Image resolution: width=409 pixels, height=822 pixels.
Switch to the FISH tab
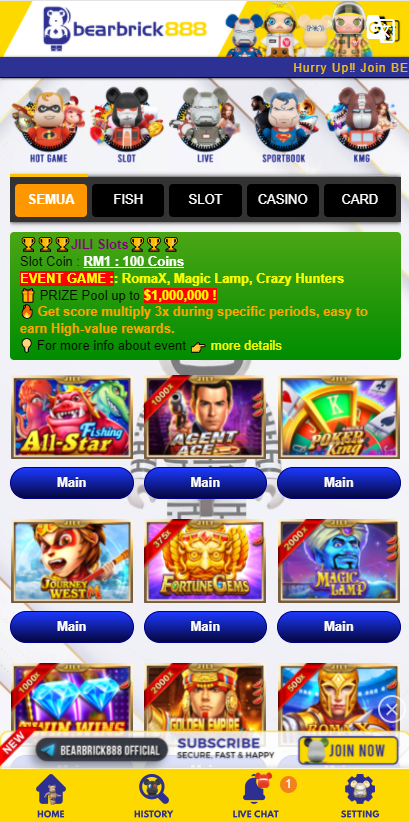tap(128, 200)
